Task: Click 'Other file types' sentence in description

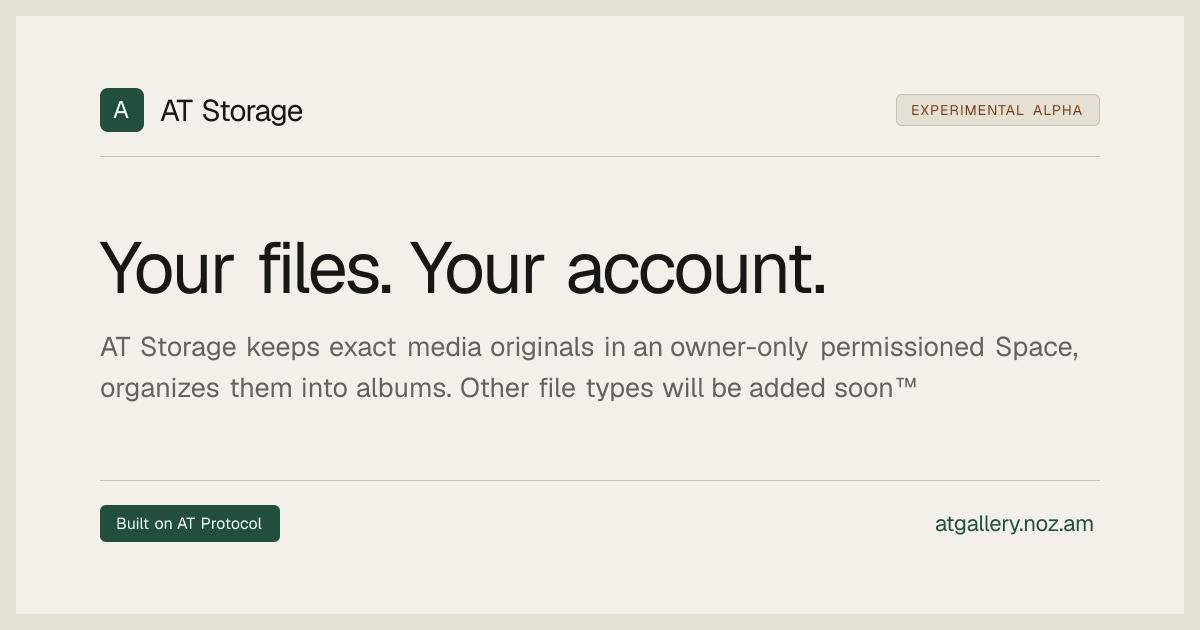Action: point(555,388)
